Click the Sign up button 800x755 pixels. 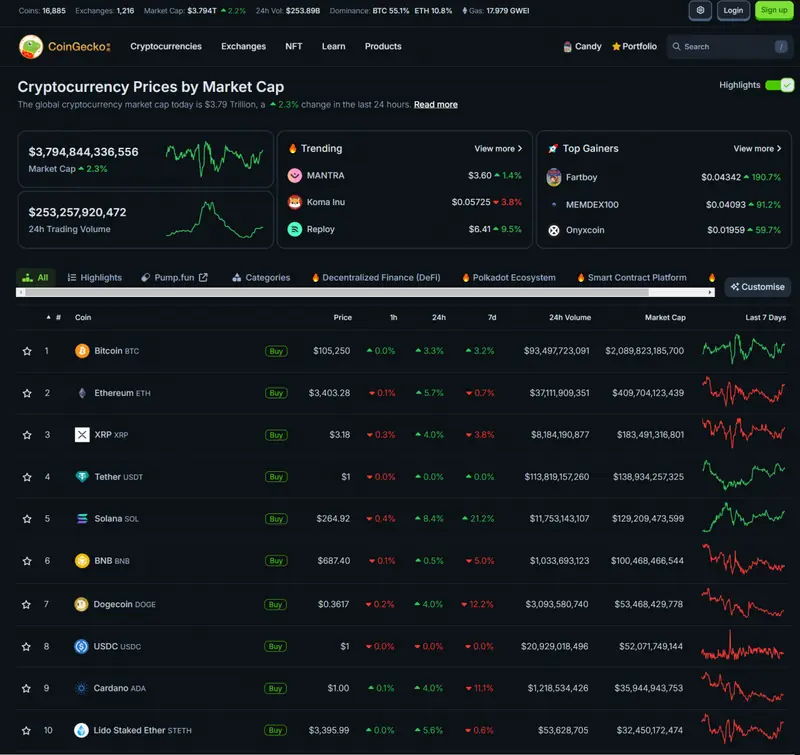pyautogui.click(x=773, y=10)
